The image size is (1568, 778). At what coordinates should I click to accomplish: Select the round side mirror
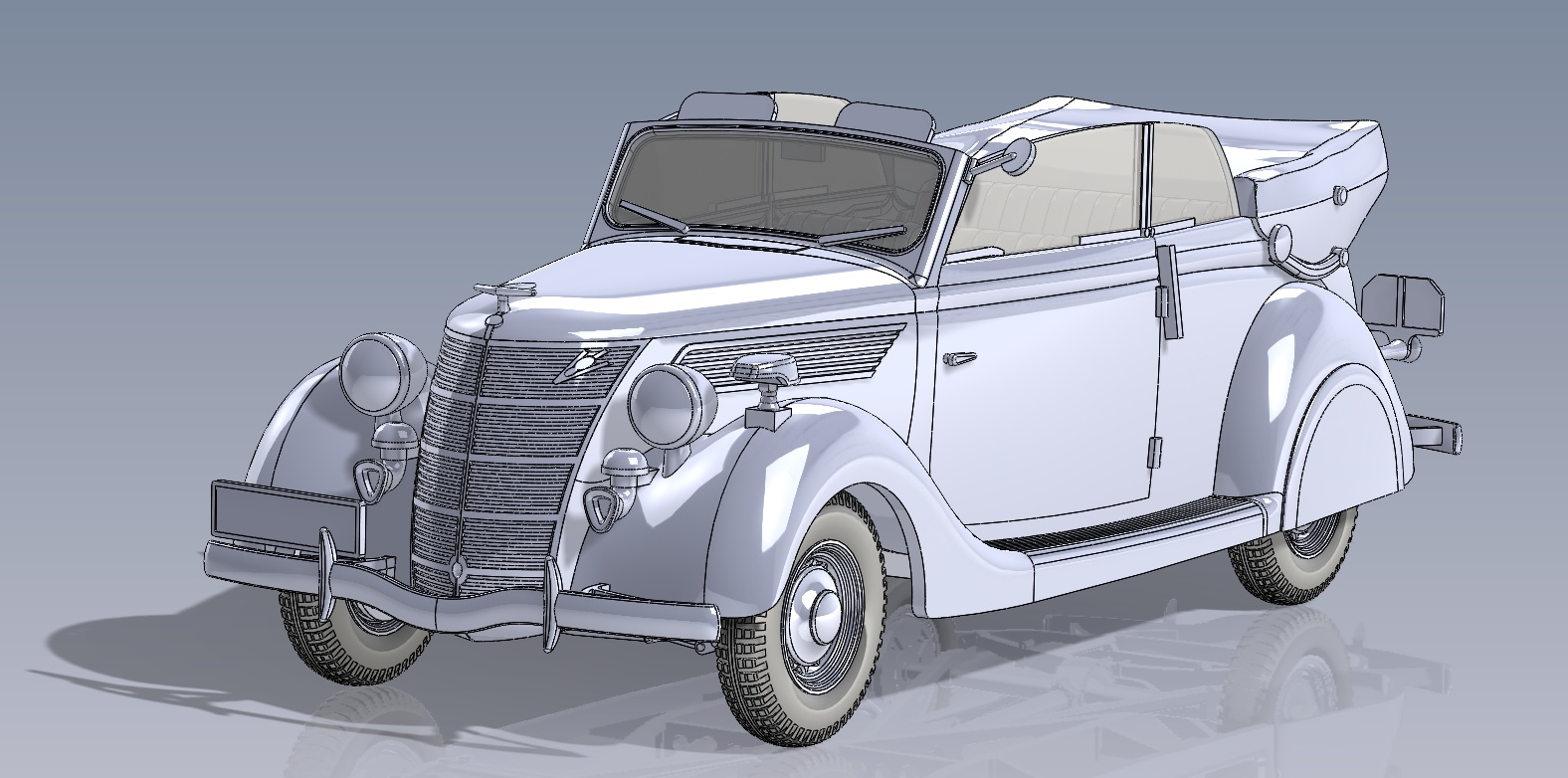coord(1018,156)
